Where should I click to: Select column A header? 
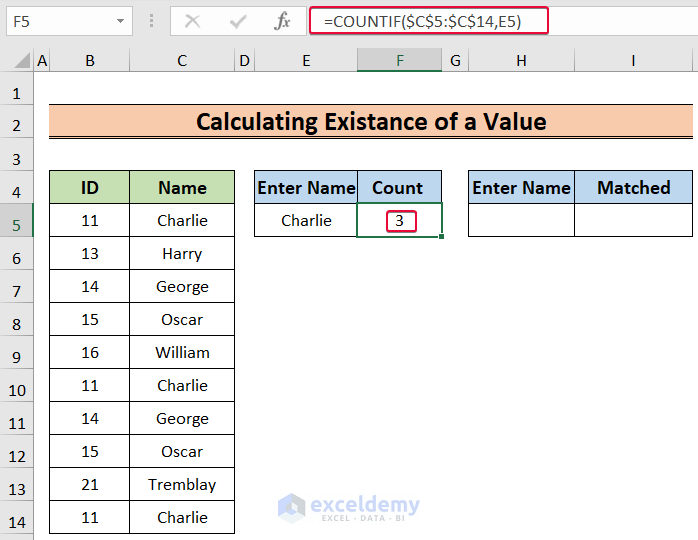tap(42, 61)
